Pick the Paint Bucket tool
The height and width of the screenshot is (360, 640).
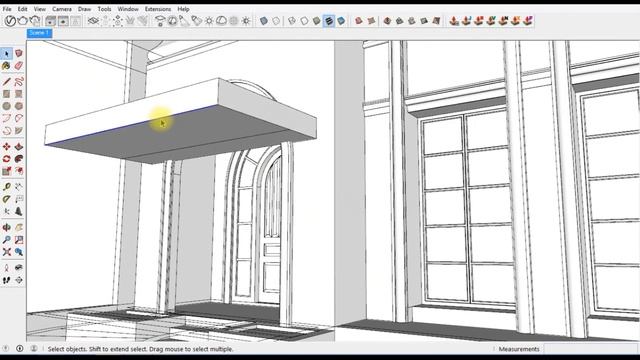(x=7, y=66)
